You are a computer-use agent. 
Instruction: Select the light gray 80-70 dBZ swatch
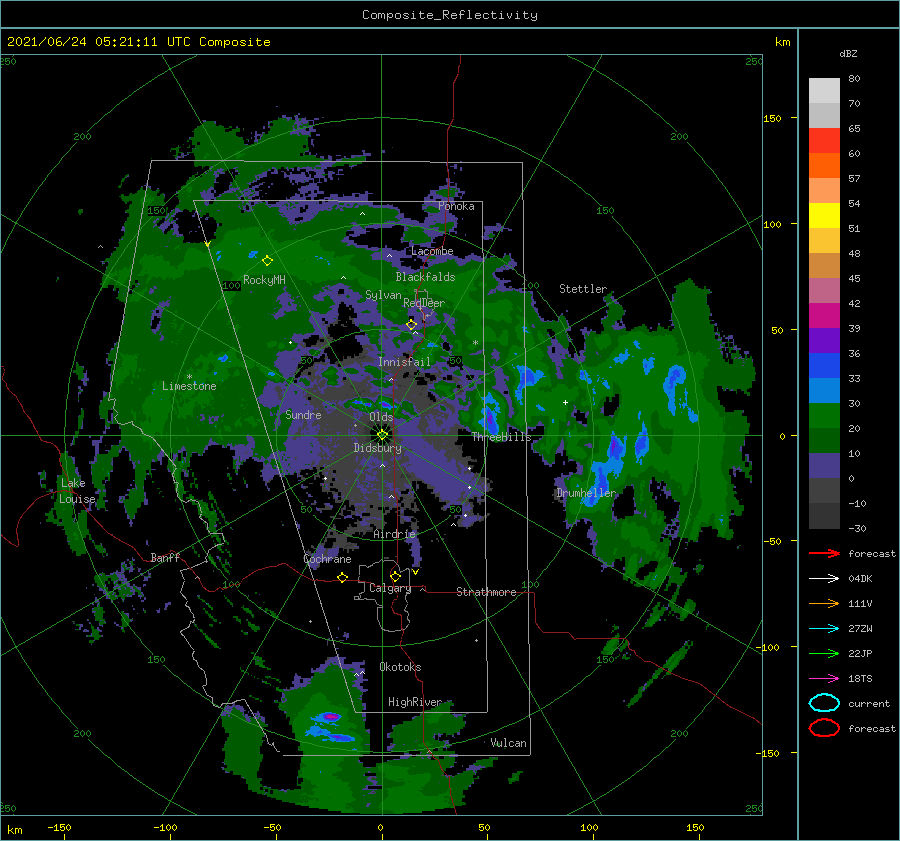point(824,91)
